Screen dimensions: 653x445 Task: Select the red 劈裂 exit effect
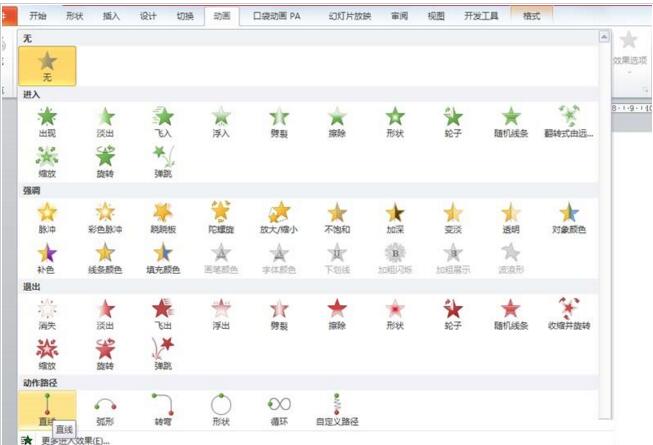point(279,314)
